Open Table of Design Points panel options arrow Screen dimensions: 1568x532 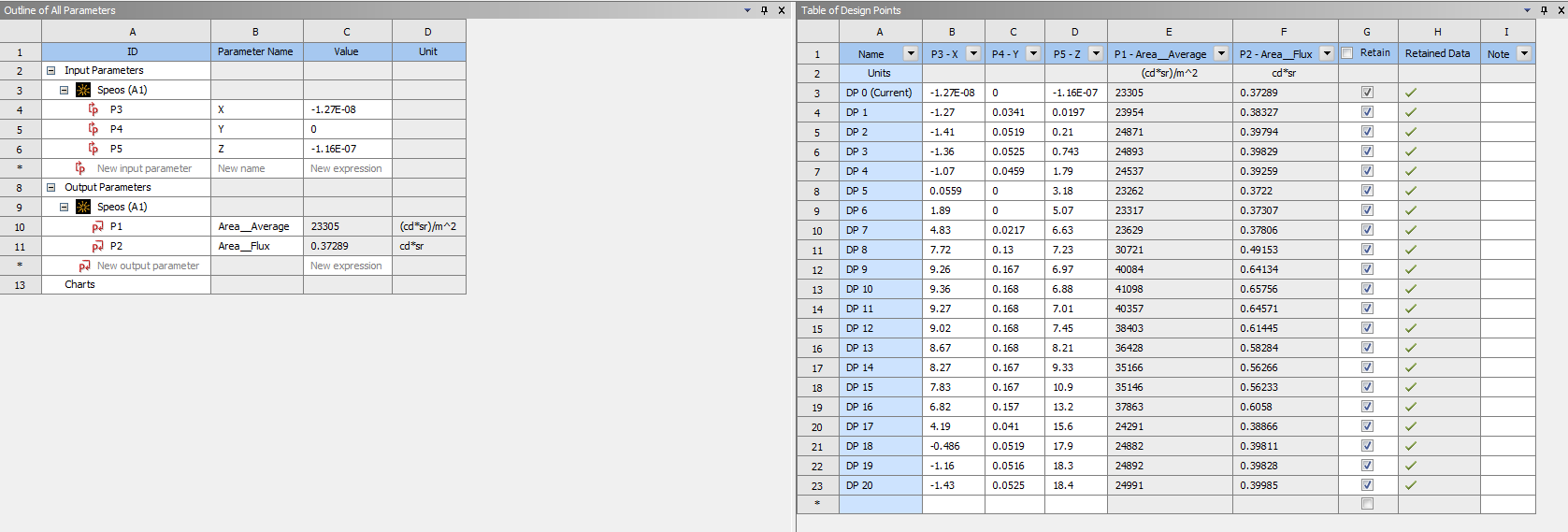point(1527,10)
